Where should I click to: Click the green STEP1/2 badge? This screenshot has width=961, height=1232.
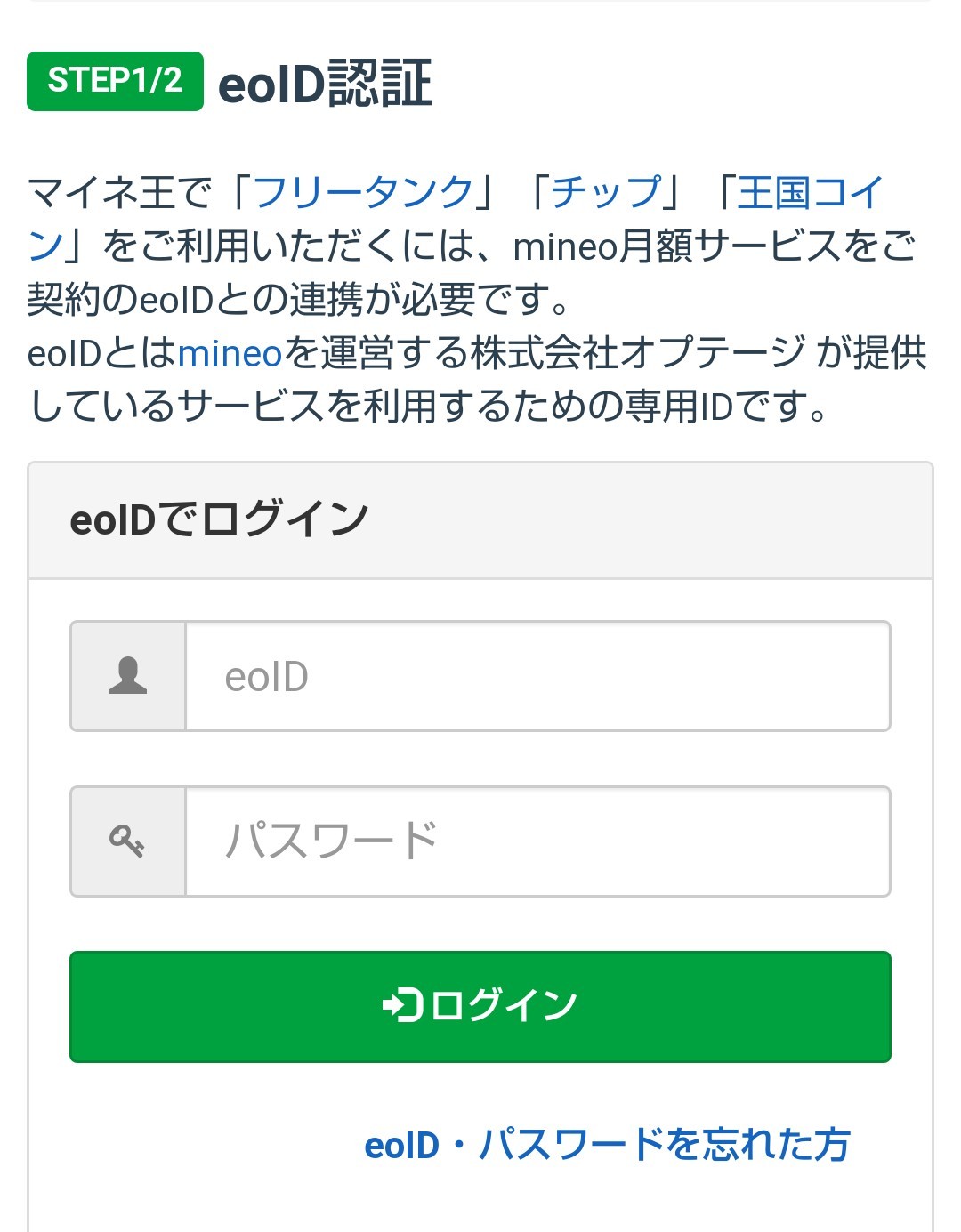click(115, 81)
